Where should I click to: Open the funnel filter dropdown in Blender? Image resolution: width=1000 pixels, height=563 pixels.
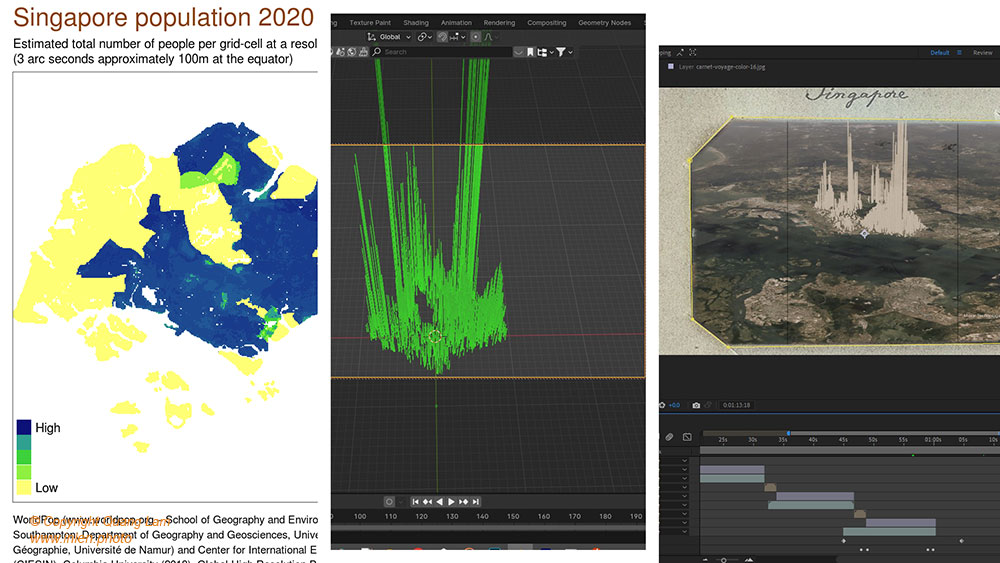coord(564,52)
